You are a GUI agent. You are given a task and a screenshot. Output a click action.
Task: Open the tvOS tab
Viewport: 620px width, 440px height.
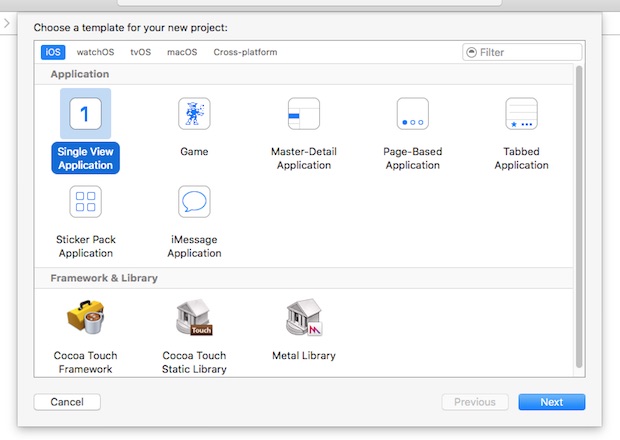coord(141,52)
